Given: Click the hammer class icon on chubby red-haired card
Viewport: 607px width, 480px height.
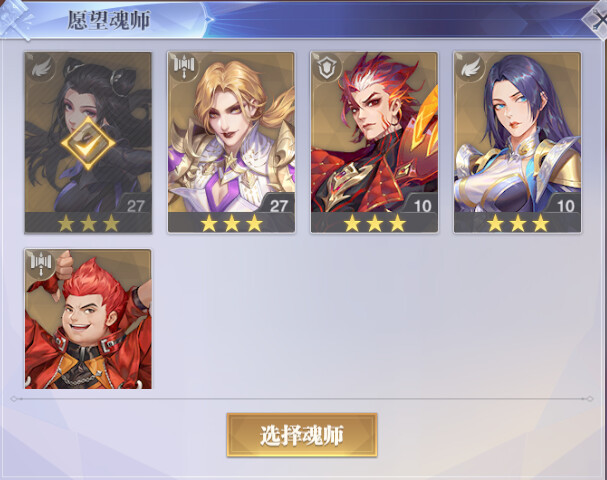Looking at the screenshot, I should click(x=41, y=264).
